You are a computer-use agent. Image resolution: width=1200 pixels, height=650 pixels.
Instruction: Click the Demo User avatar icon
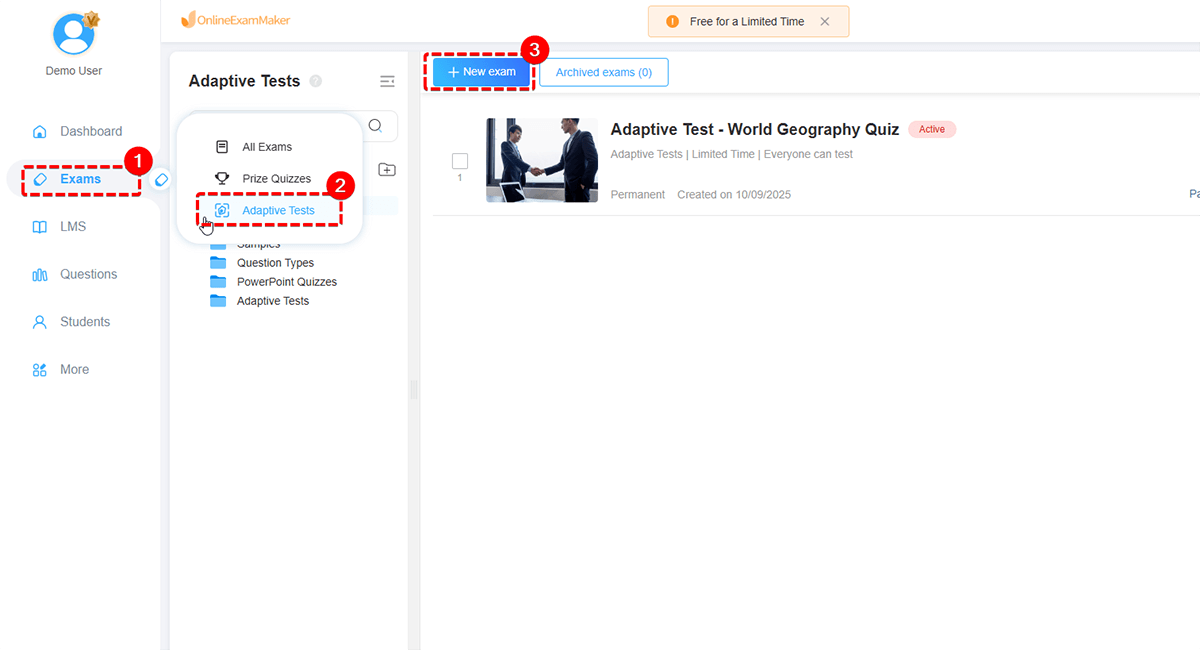[73, 33]
